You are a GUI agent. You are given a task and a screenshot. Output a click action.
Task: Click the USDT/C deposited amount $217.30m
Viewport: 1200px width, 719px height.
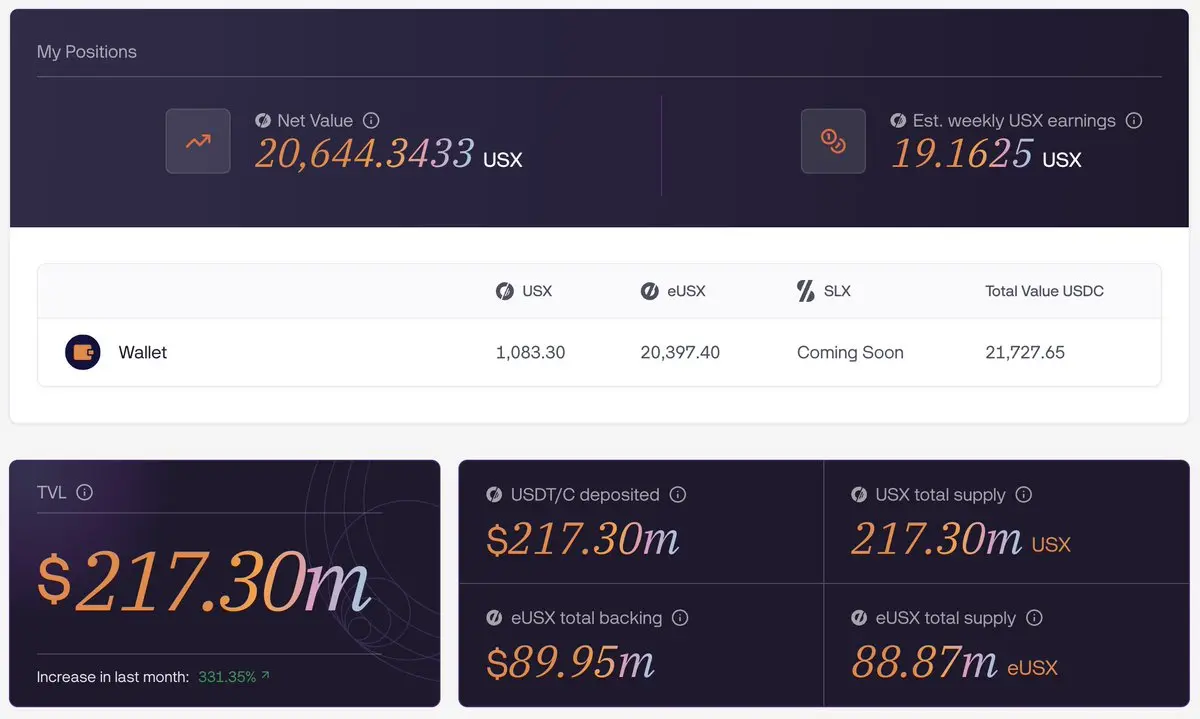pos(583,540)
